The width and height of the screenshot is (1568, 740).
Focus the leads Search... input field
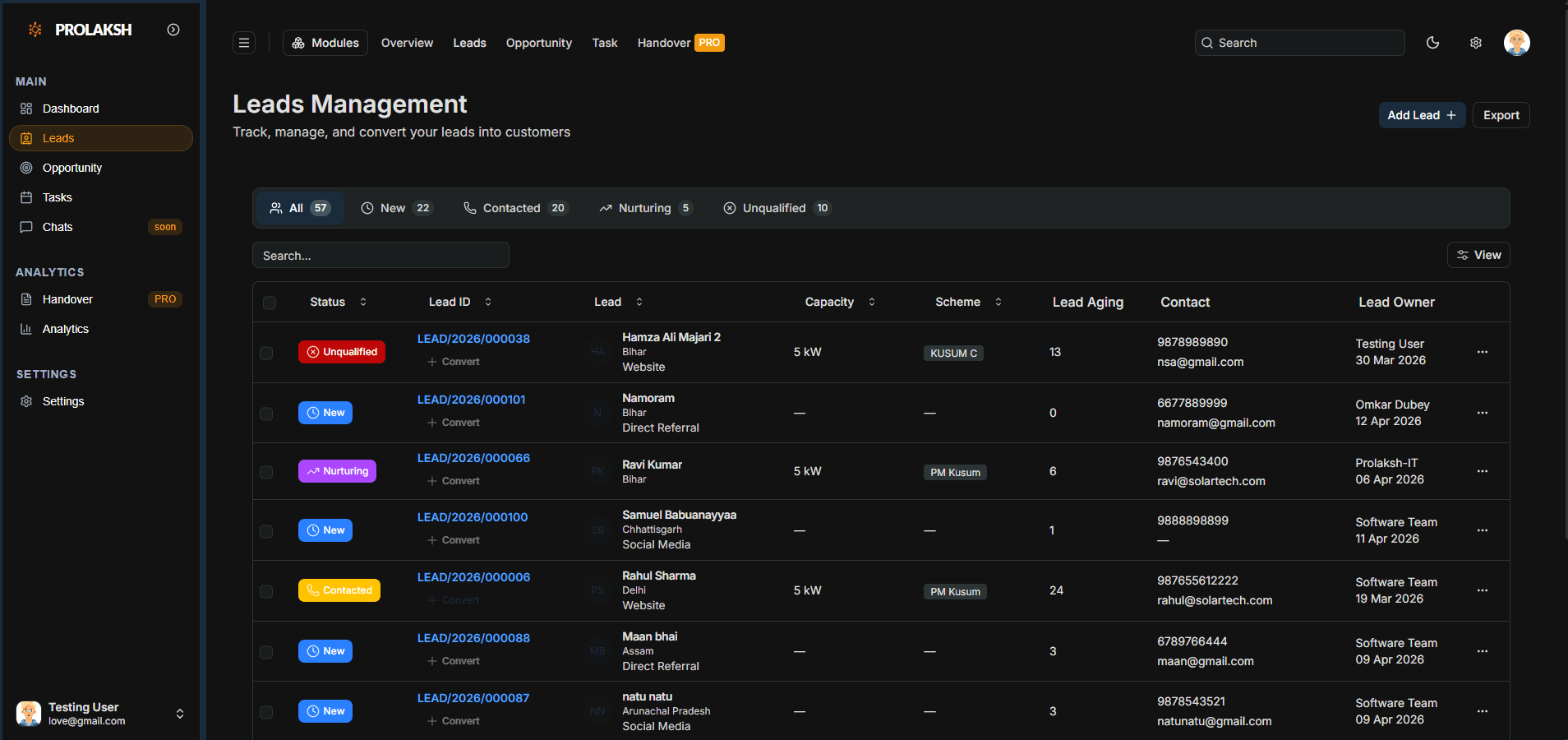(x=380, y=256)
